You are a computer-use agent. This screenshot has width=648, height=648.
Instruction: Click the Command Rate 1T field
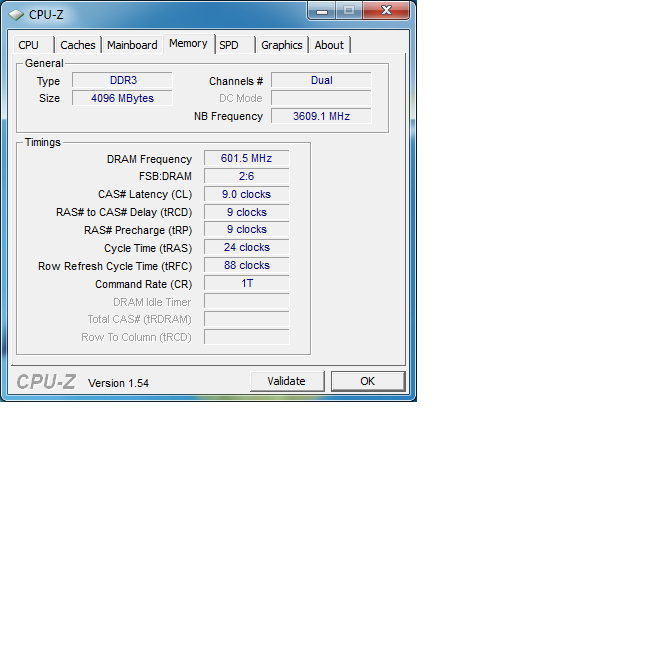(x=247, y=284)
